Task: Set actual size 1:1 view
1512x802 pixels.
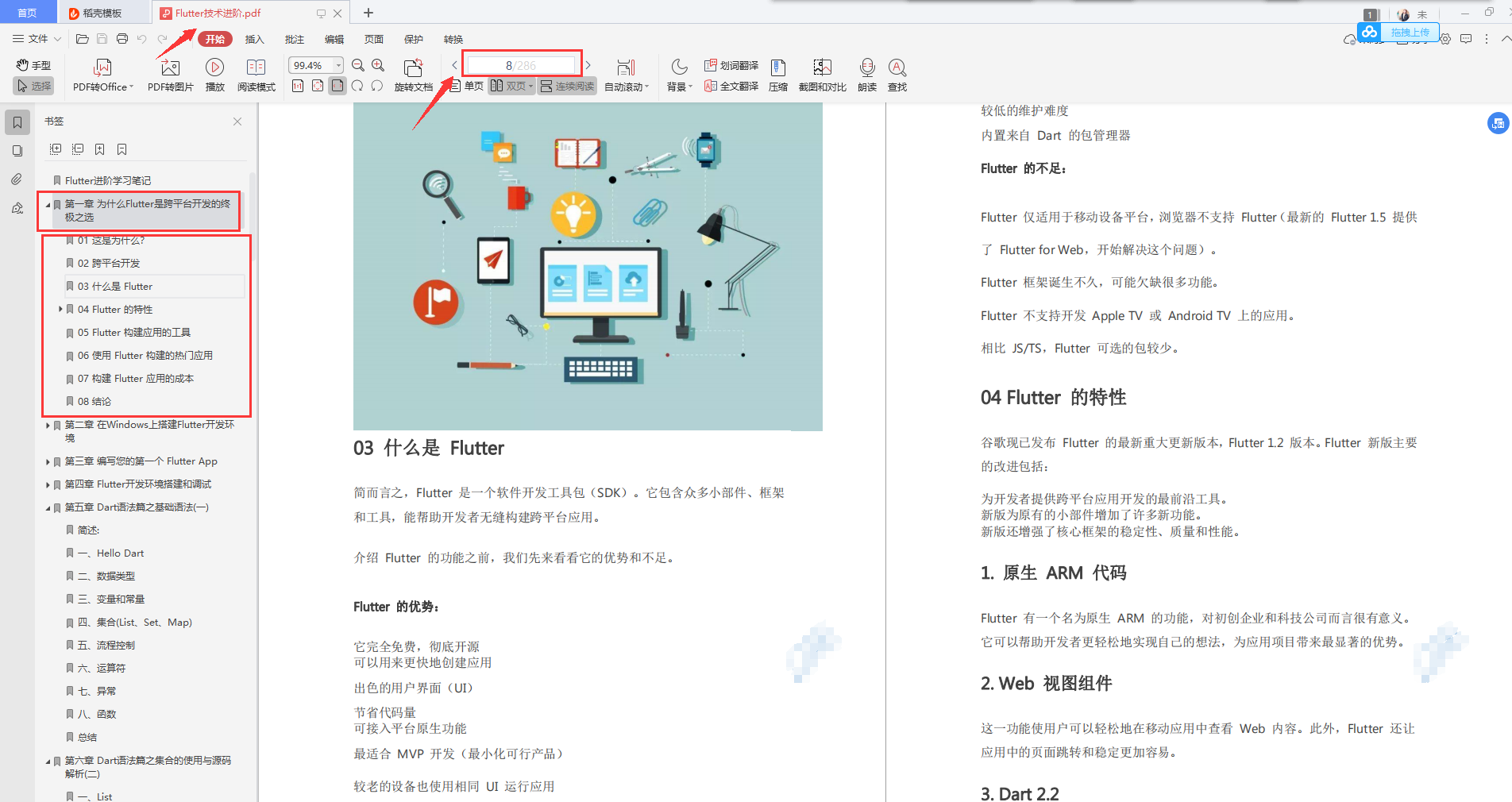Action: pos(298,86)
